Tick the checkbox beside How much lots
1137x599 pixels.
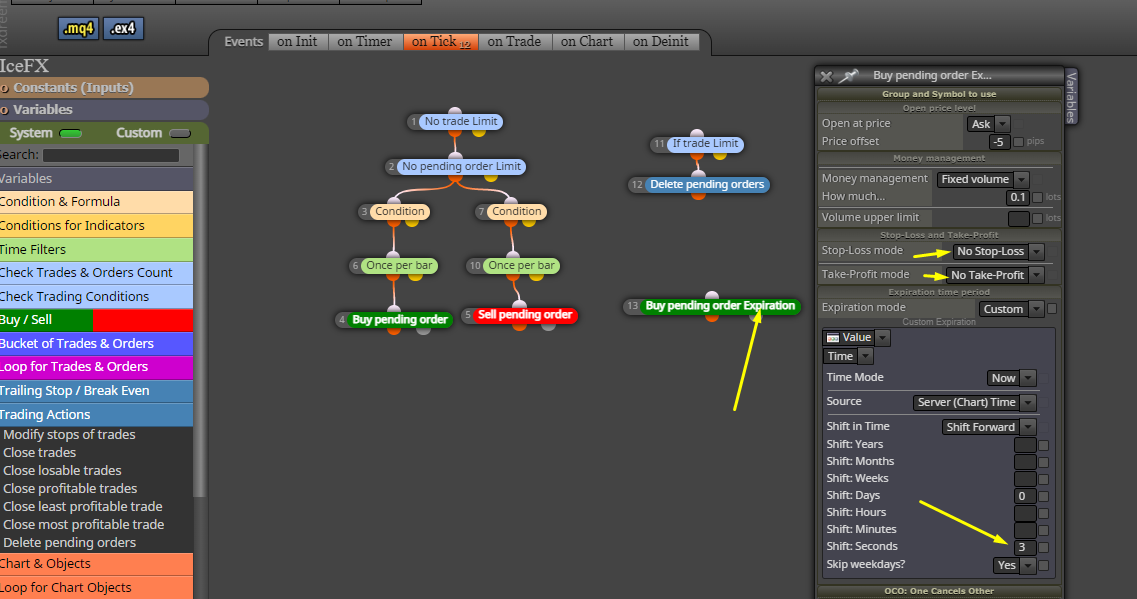(1037, 197)
